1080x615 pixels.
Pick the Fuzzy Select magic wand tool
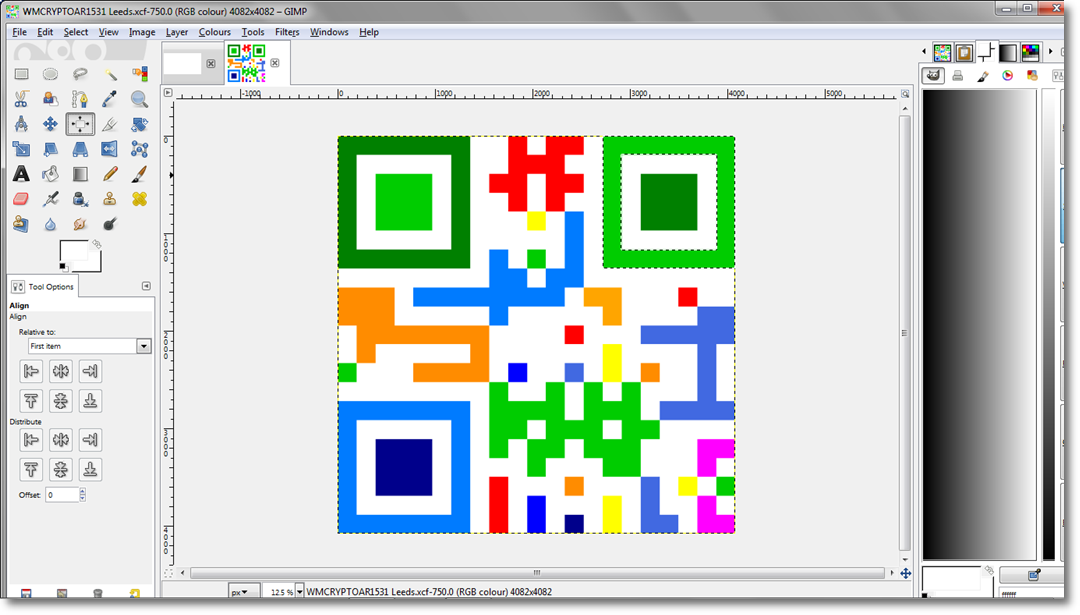110,74
